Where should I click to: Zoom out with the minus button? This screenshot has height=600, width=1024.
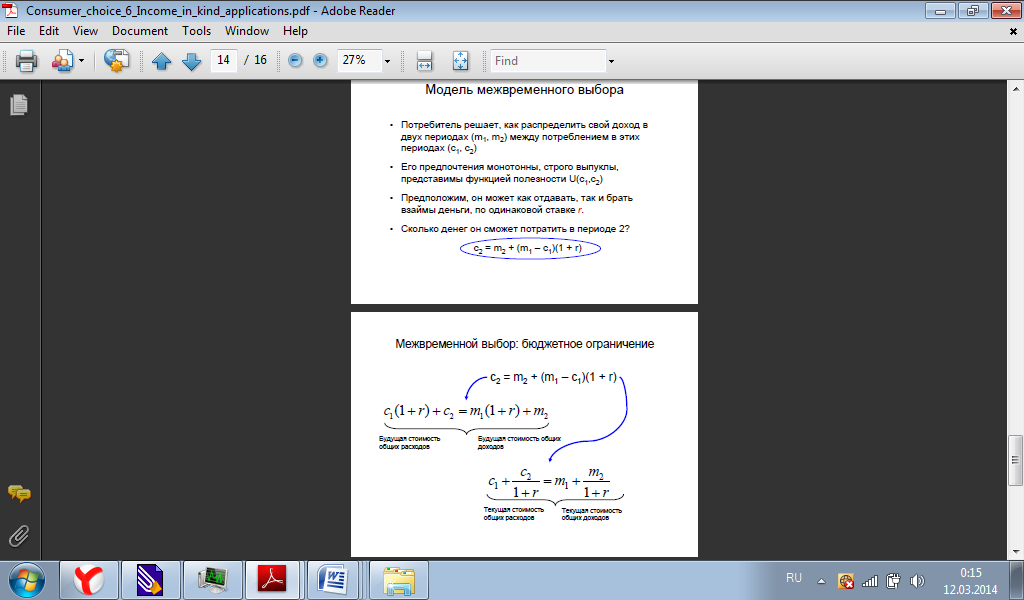point(295,61)
